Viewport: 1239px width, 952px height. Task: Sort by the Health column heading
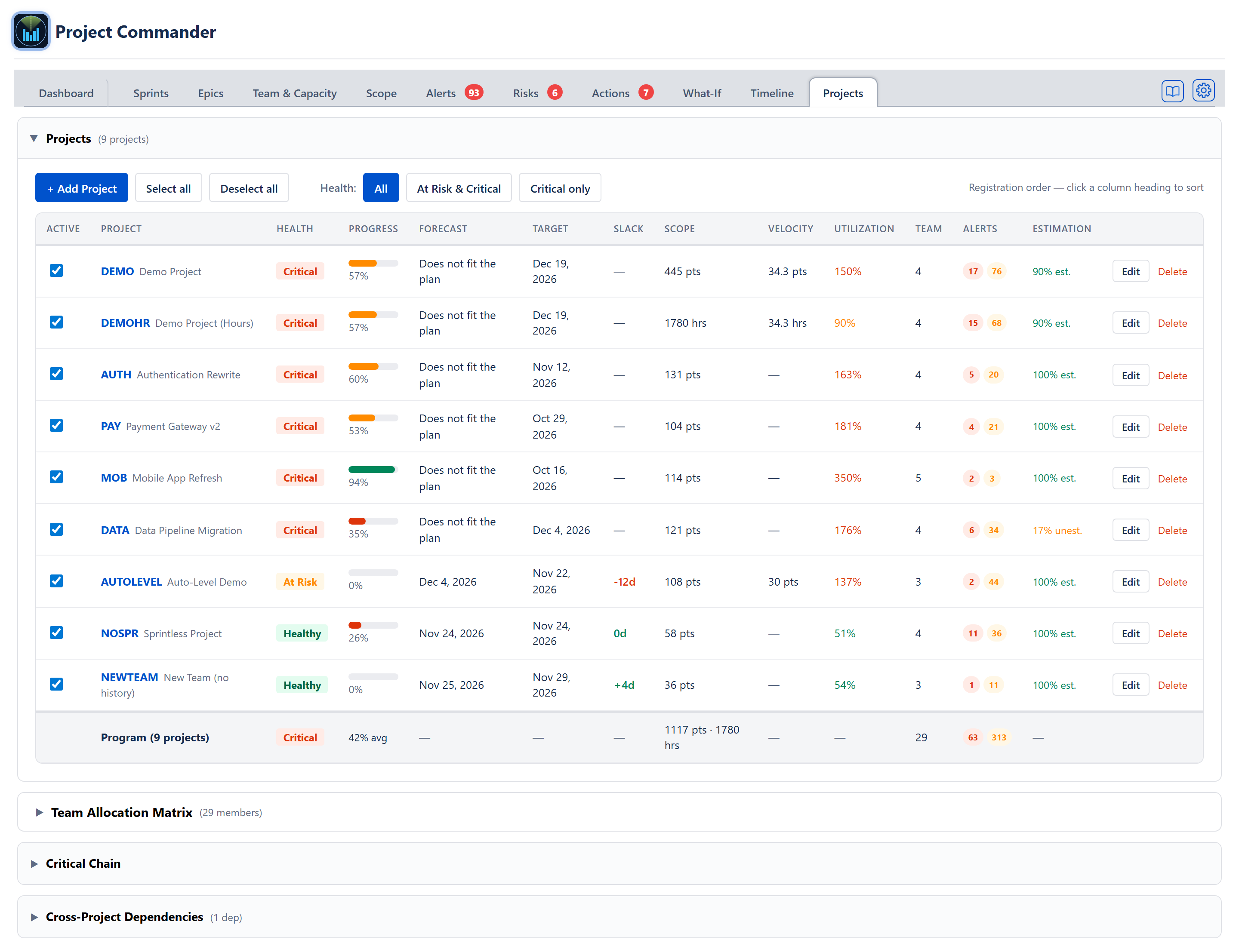click(x=294, y=228)
